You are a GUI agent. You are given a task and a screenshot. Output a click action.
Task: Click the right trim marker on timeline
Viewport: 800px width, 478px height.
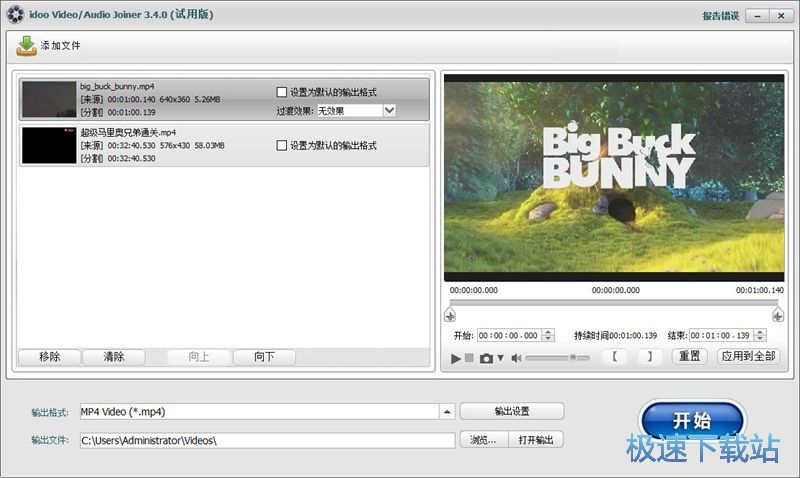(778, 315)
